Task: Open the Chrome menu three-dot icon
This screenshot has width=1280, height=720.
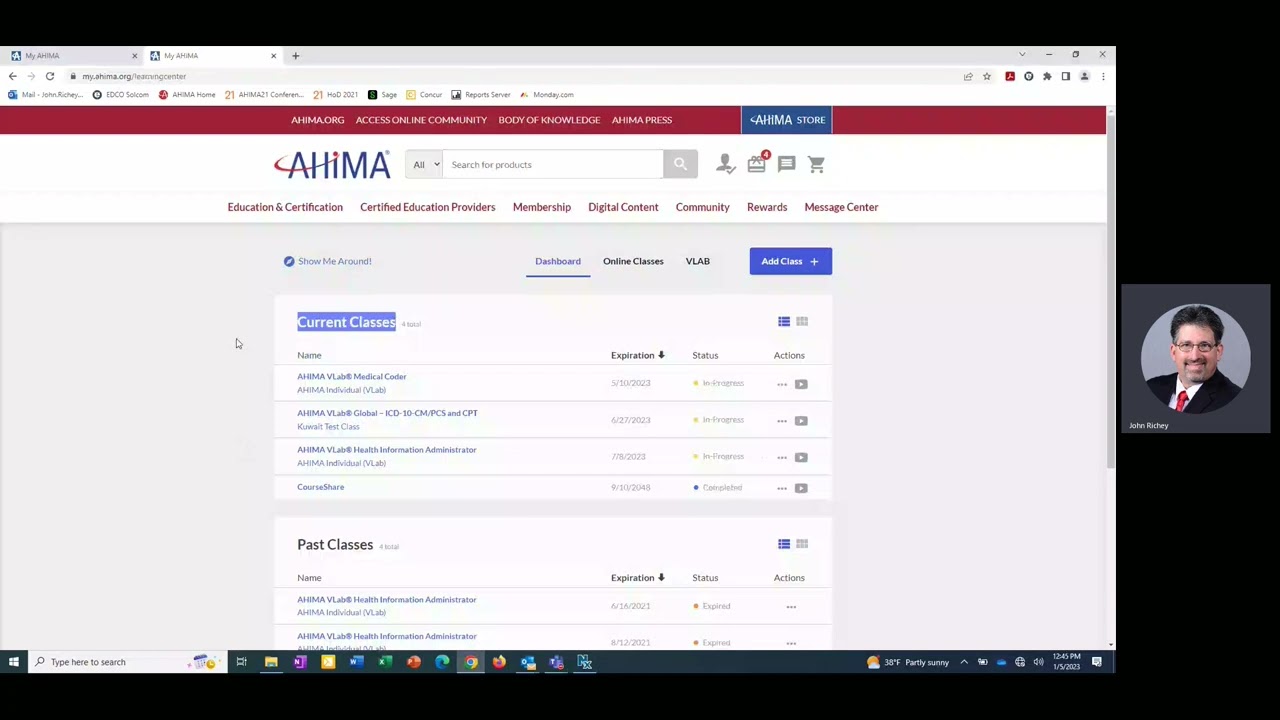Action: [1103, 76]
